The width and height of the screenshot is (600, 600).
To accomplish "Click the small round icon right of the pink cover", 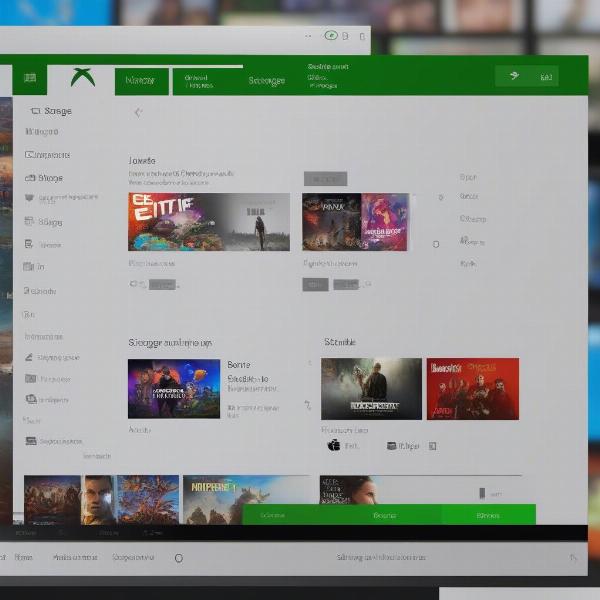I will pos(436,244).
